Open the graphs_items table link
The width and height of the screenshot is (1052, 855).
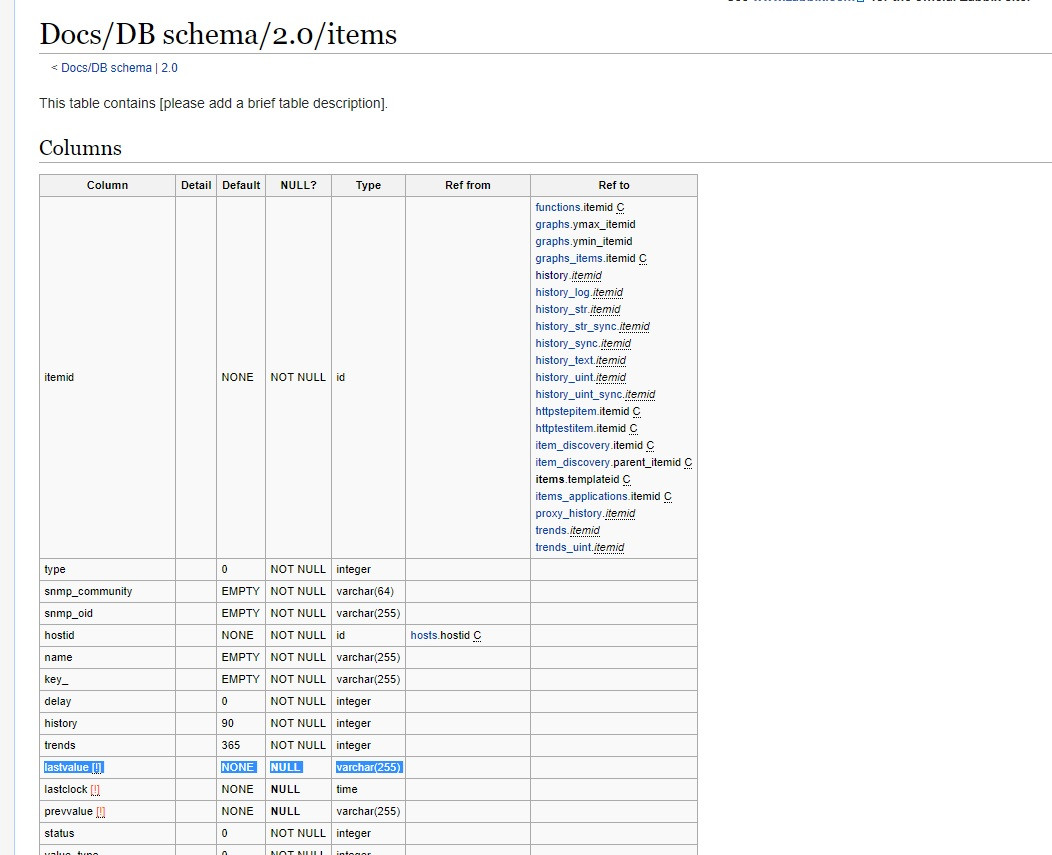point(569,258)
